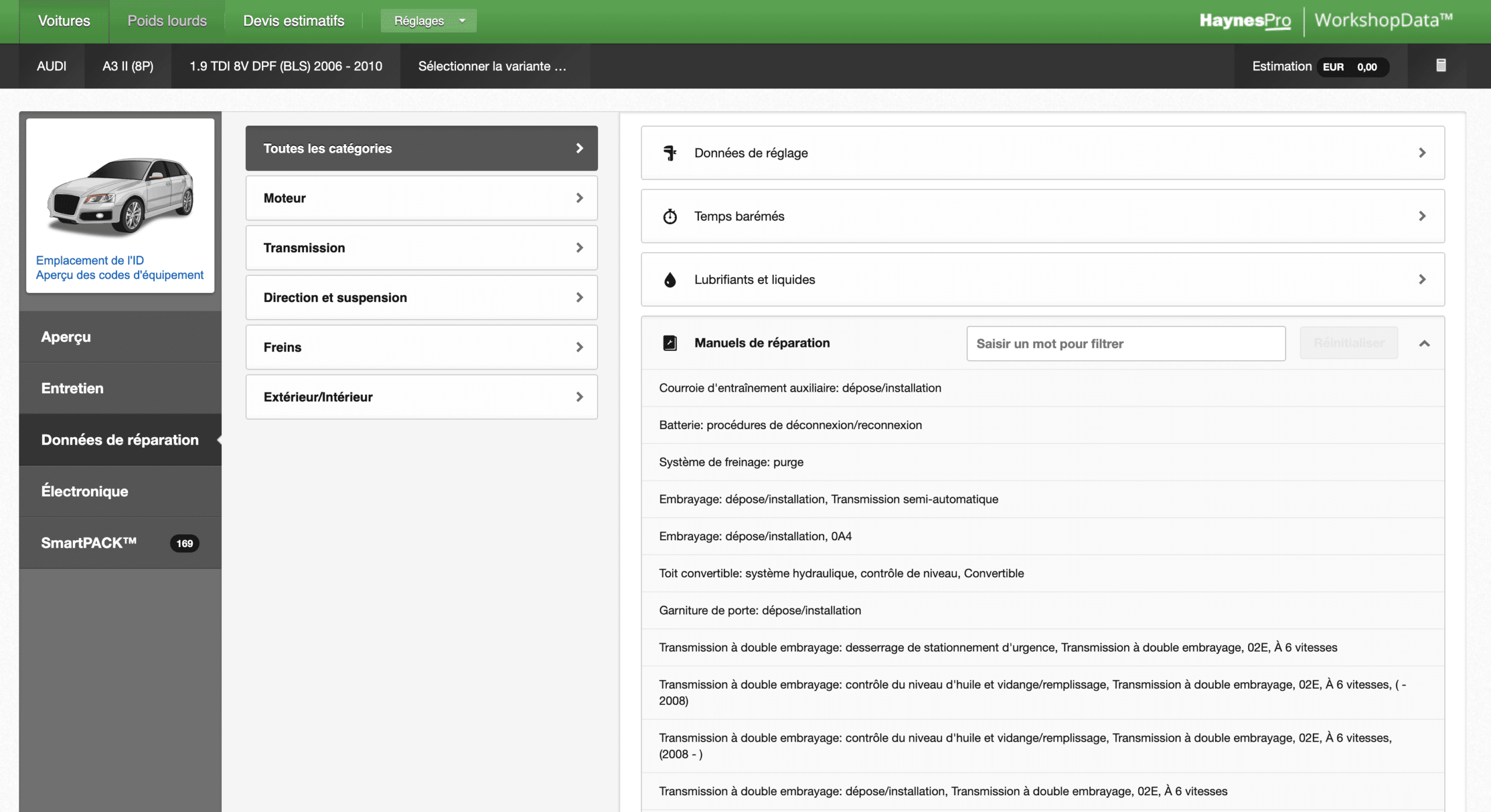
Task: Open Système de freinage: purge manual
Action: [731, 462]
